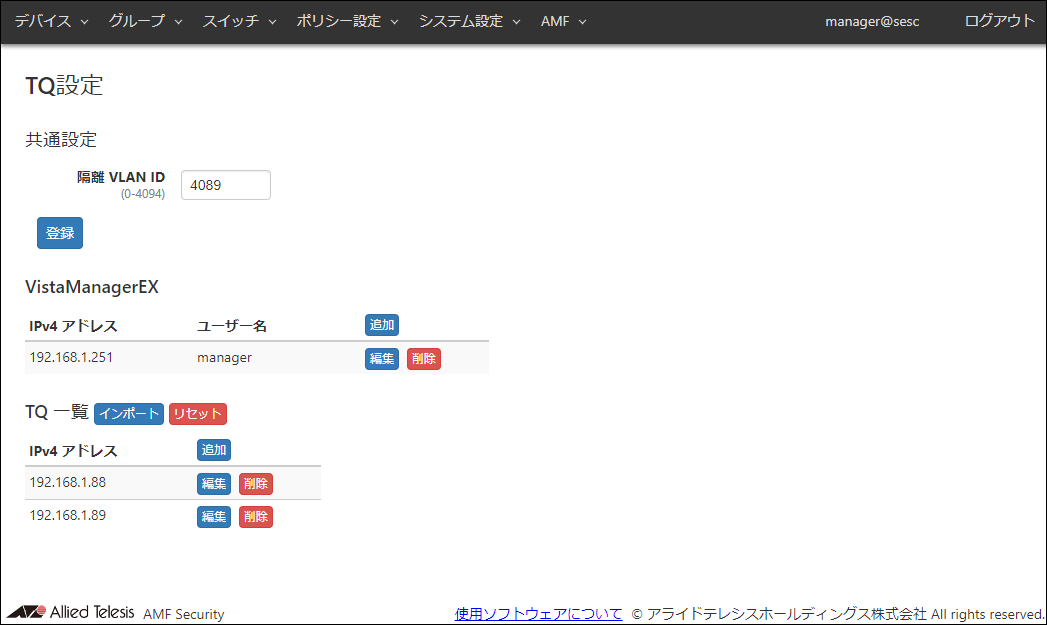Open the システム設定 menu

(x=469, y=21)
